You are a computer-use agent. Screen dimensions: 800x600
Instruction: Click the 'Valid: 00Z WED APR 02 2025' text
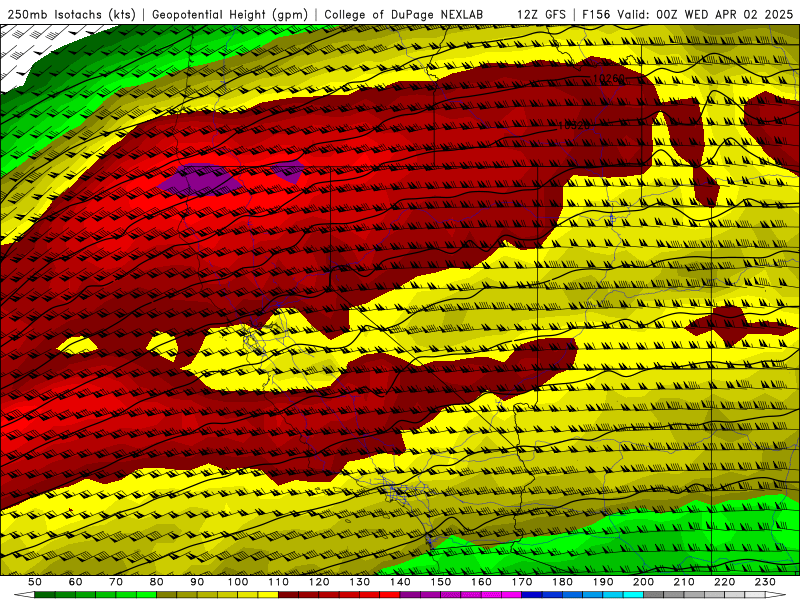click(705, 15)
